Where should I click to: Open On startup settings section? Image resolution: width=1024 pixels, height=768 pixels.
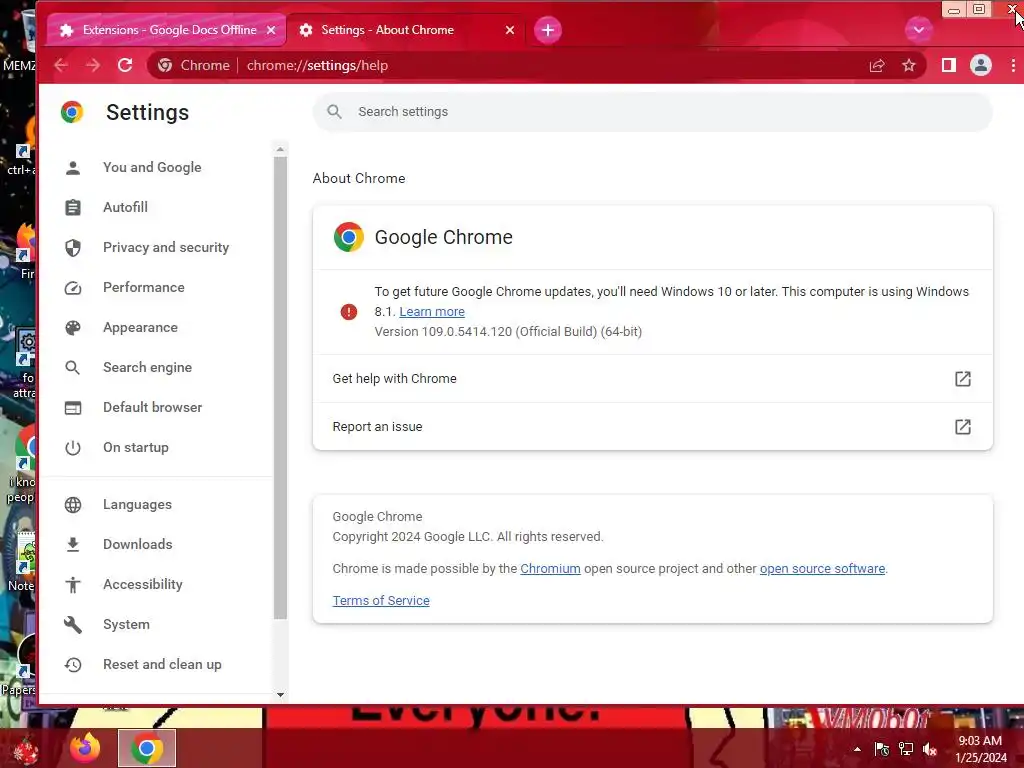click(136, 447)
